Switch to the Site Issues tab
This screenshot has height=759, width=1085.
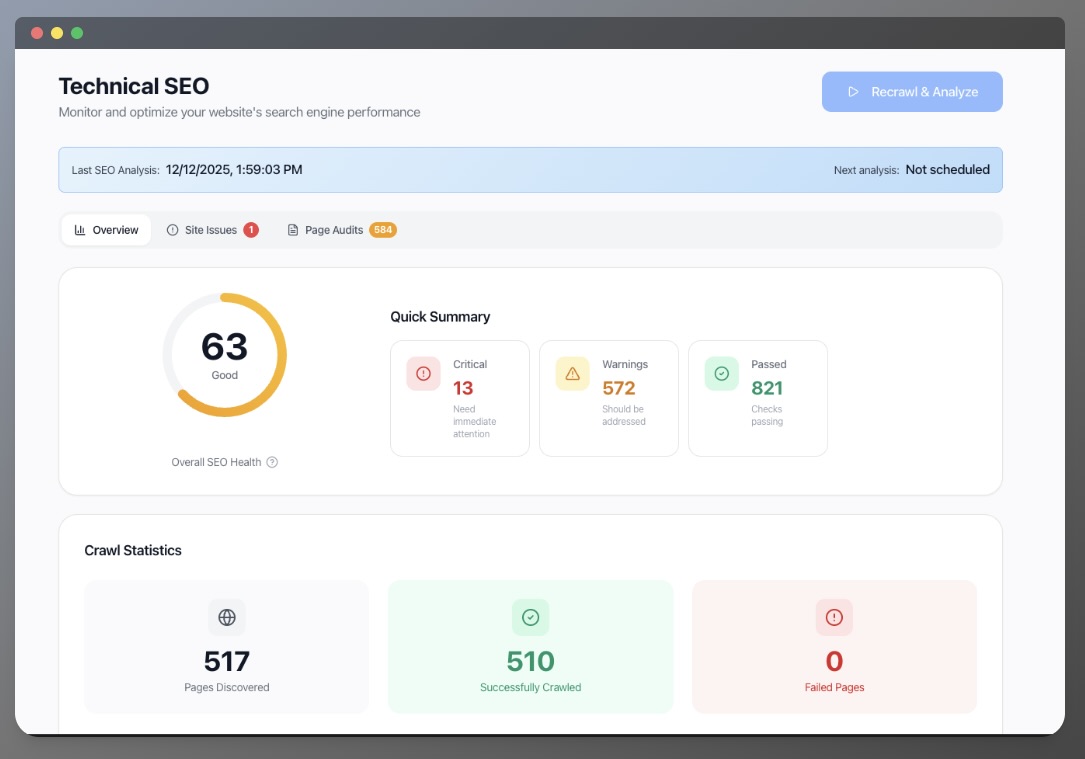pos(210,229)
